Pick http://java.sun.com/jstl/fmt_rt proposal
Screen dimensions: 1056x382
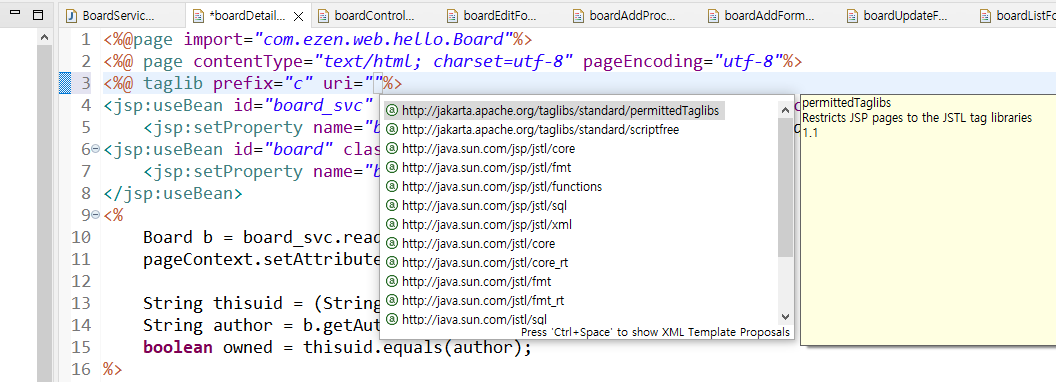483,300
